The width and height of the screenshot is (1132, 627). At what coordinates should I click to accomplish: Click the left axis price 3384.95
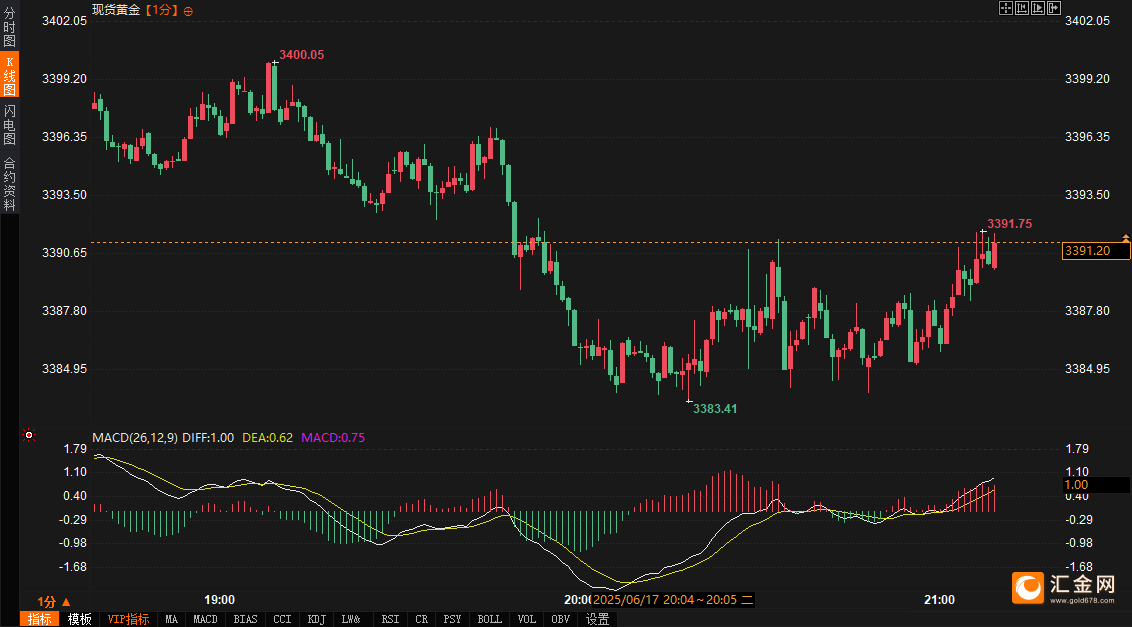pos(64,368)
